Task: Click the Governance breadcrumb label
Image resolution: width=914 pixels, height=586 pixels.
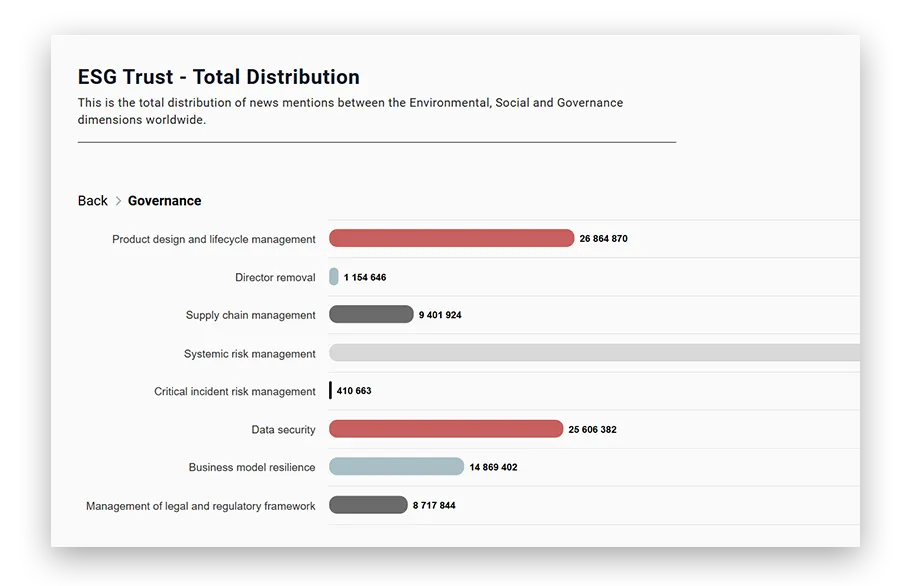Action: click(164, 201)
